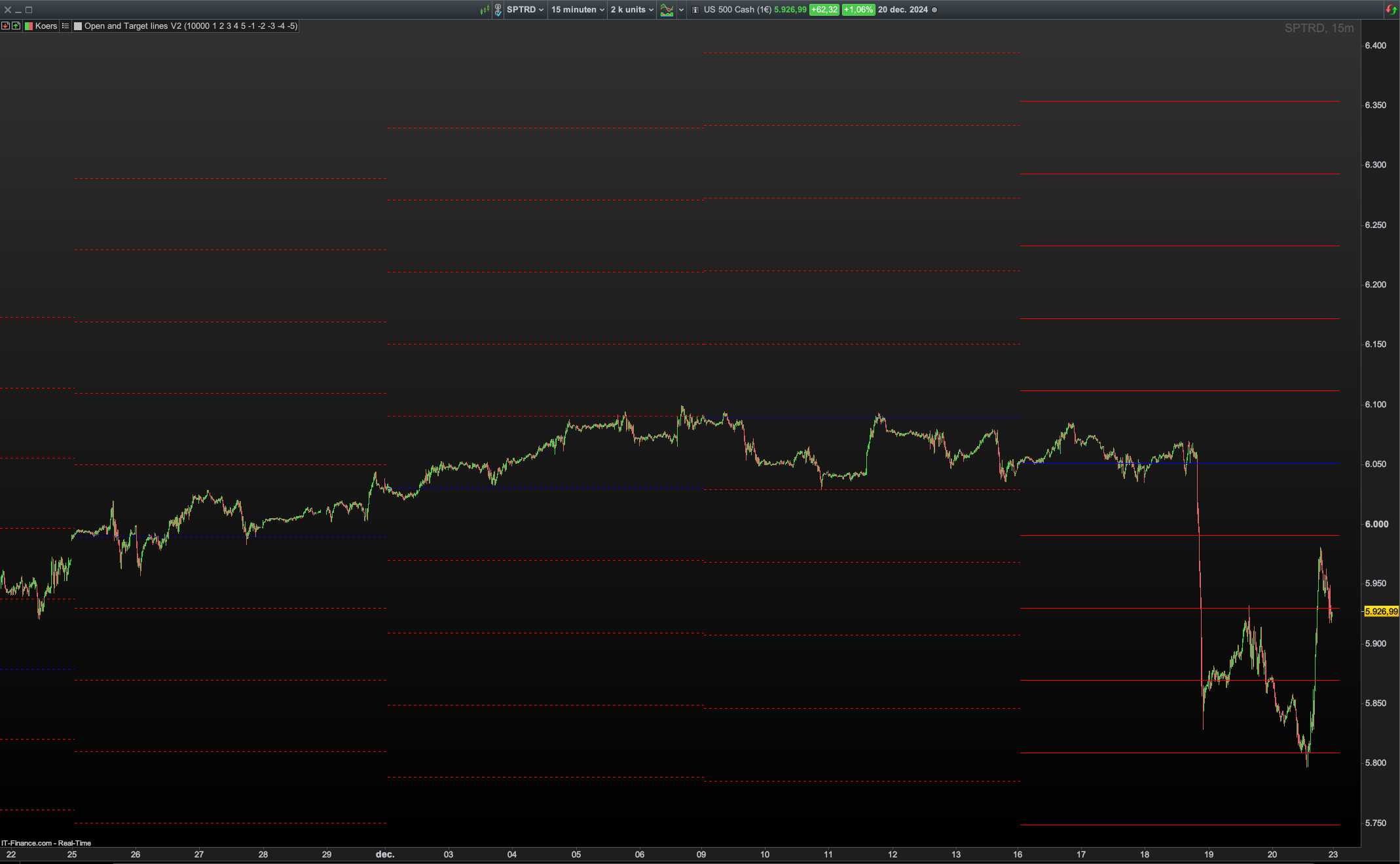Click the red down-arrow panel icon
1400x864 pixels.
(x=5, y=26)
